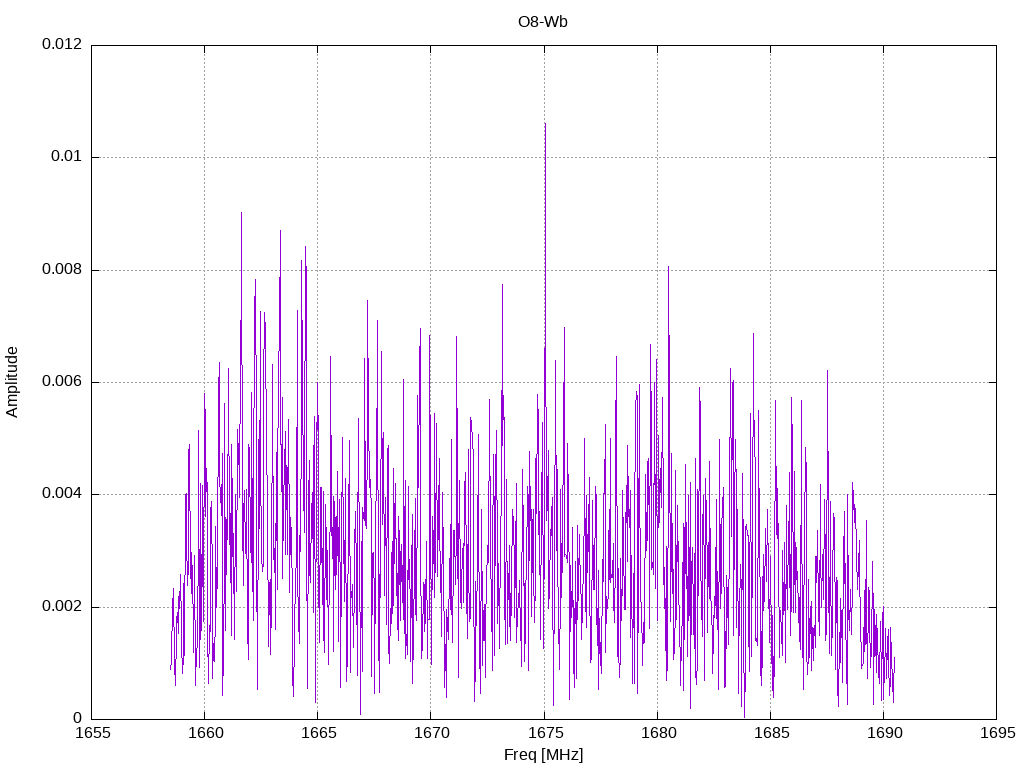
Task: Click the plot title O8-Wb
Action: tap(543, 22)
